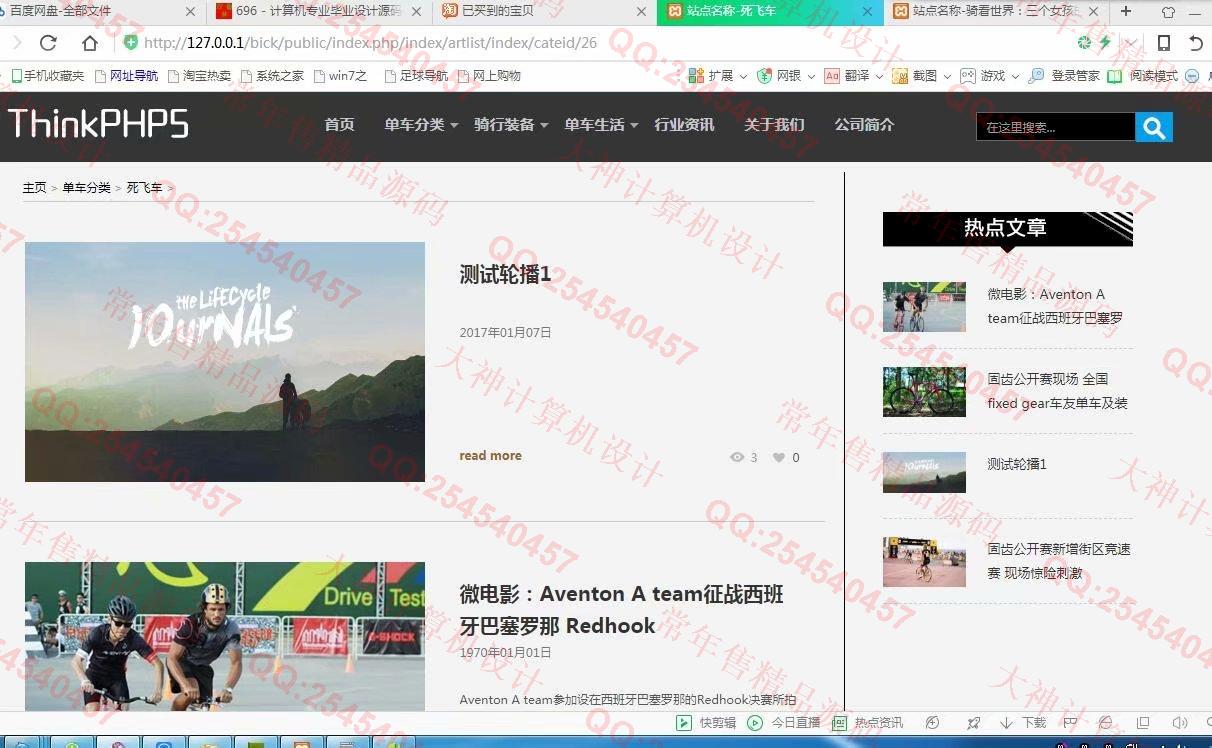Close the 站点名称-死飞车 tab

[x=866, y=11]
